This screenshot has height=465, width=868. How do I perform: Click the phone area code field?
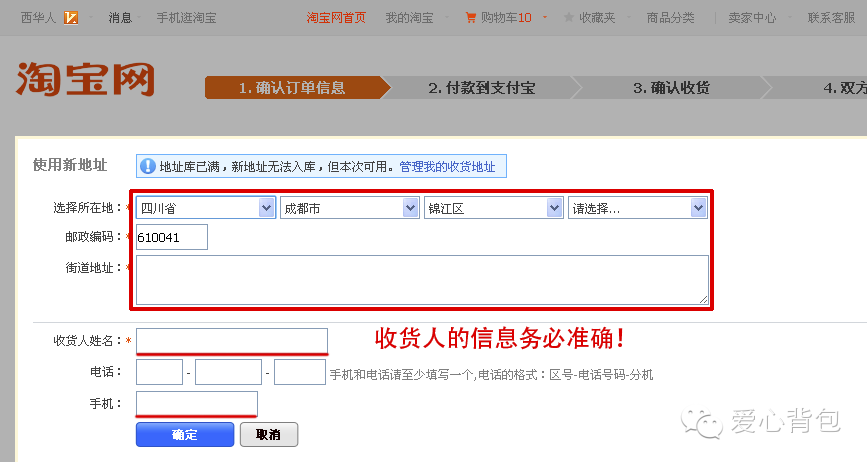pos(159,372)
